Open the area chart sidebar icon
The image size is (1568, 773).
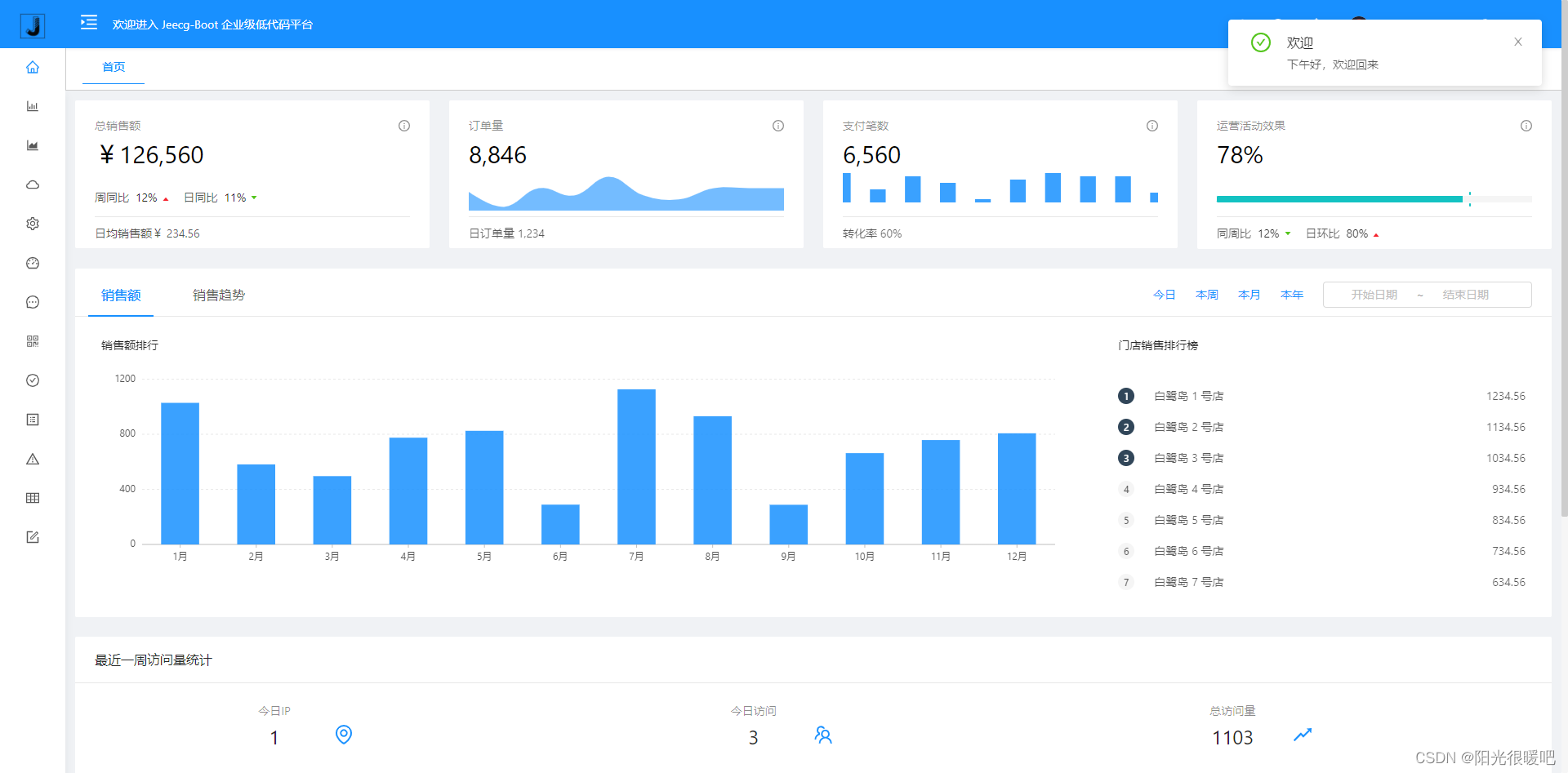tap(33, 145)
